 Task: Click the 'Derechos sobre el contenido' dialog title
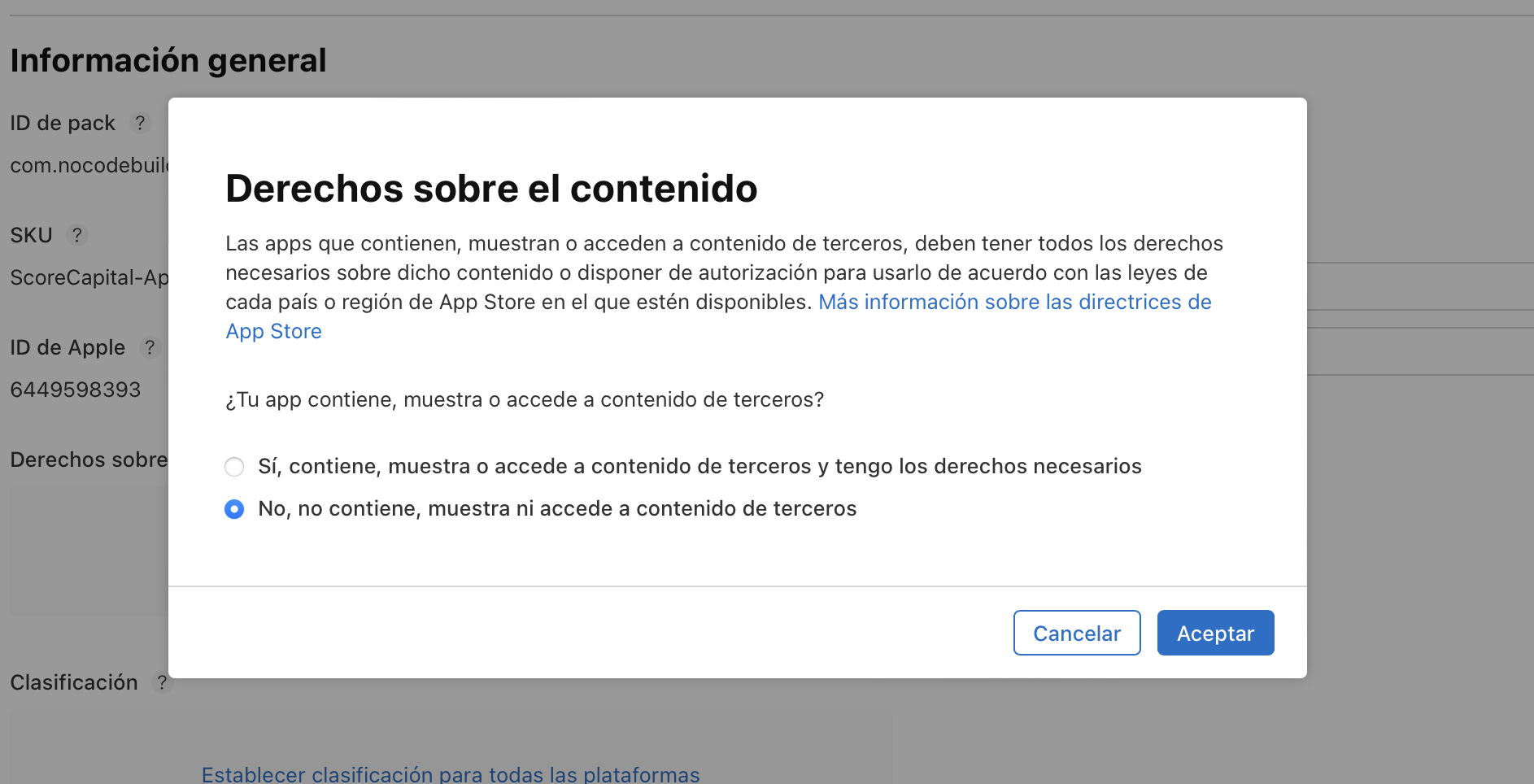coord(491,189)
